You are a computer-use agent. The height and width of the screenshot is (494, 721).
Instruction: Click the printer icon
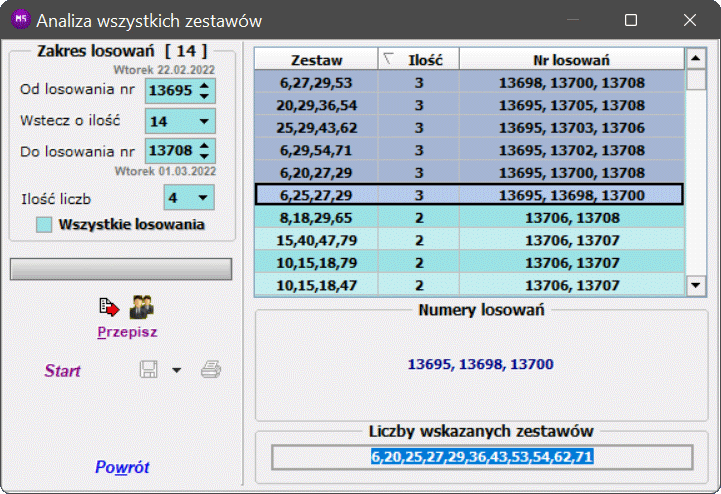[x=211, y=369]
